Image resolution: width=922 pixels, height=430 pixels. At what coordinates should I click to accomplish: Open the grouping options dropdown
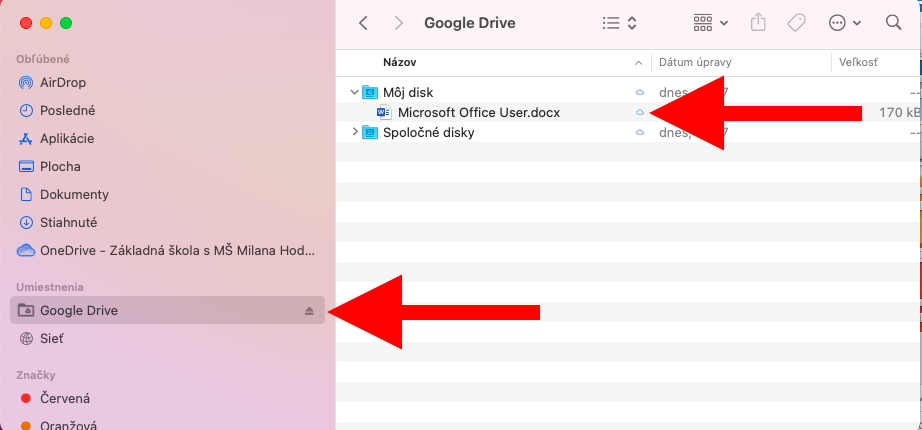(710, 22)
